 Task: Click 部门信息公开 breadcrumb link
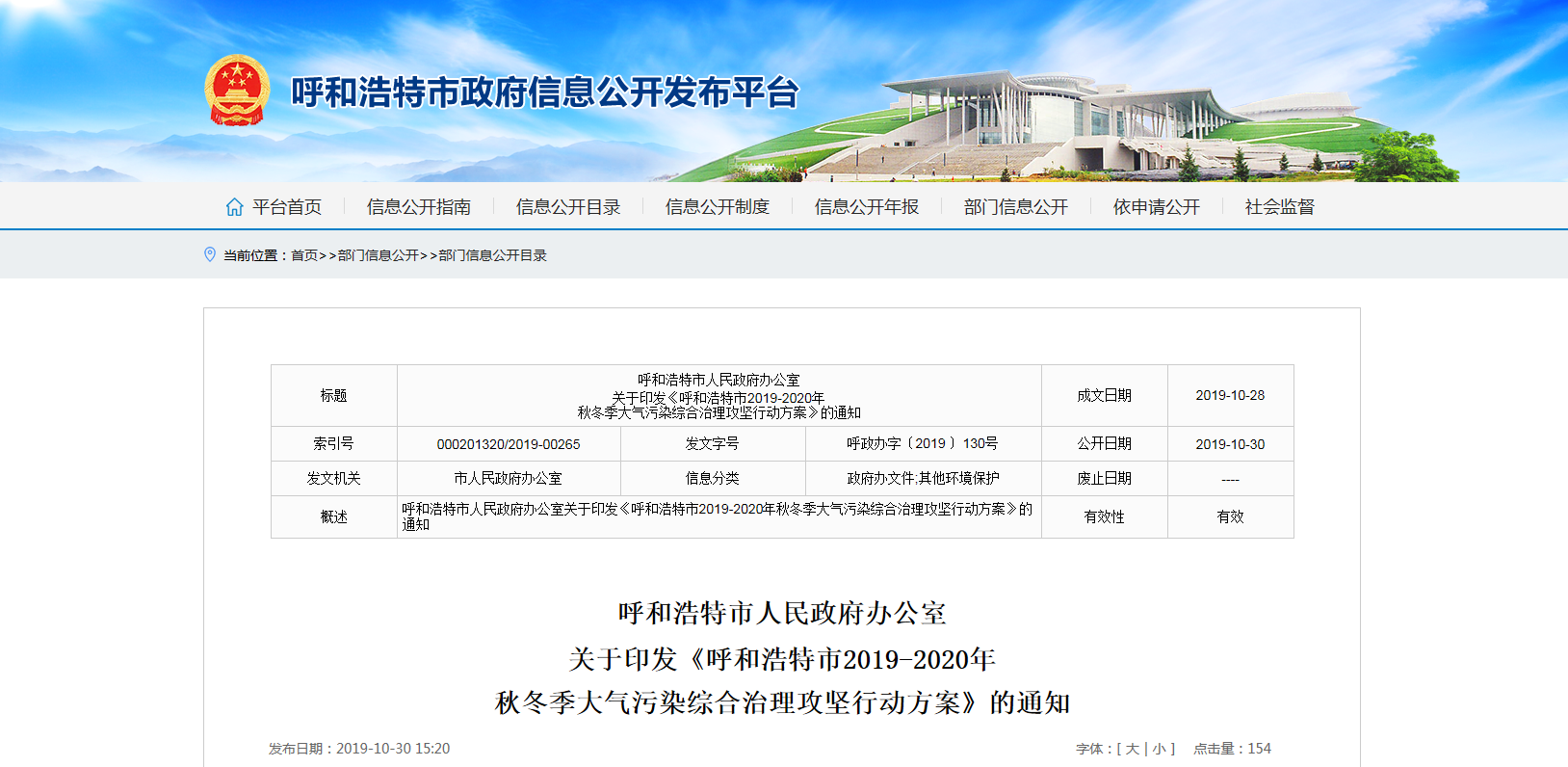tap(379, 255)
